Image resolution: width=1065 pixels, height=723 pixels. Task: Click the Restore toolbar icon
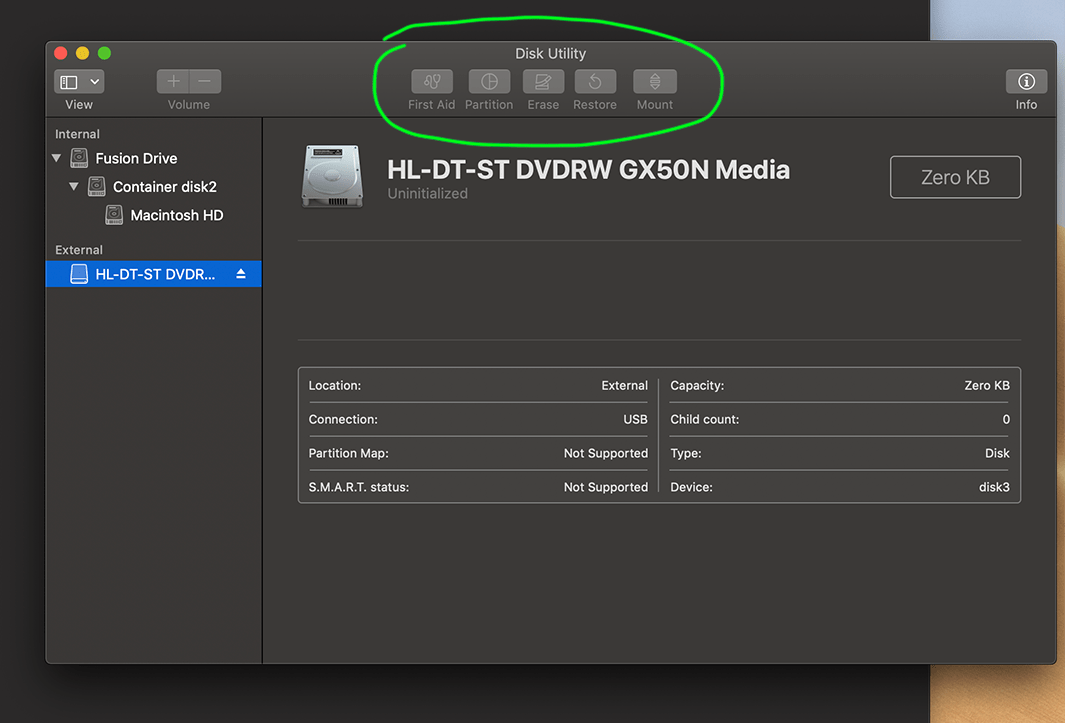tap(595, 81)
